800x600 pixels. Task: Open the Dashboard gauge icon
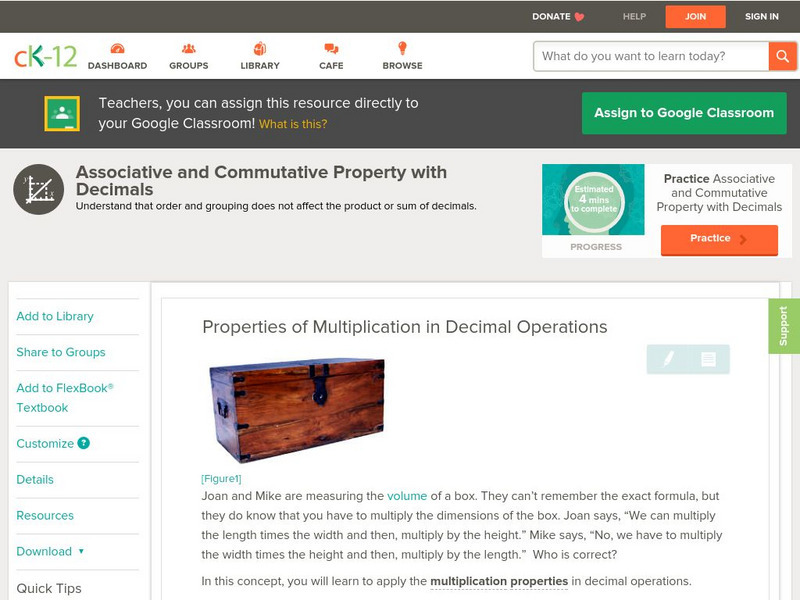[x=117, y=48]
